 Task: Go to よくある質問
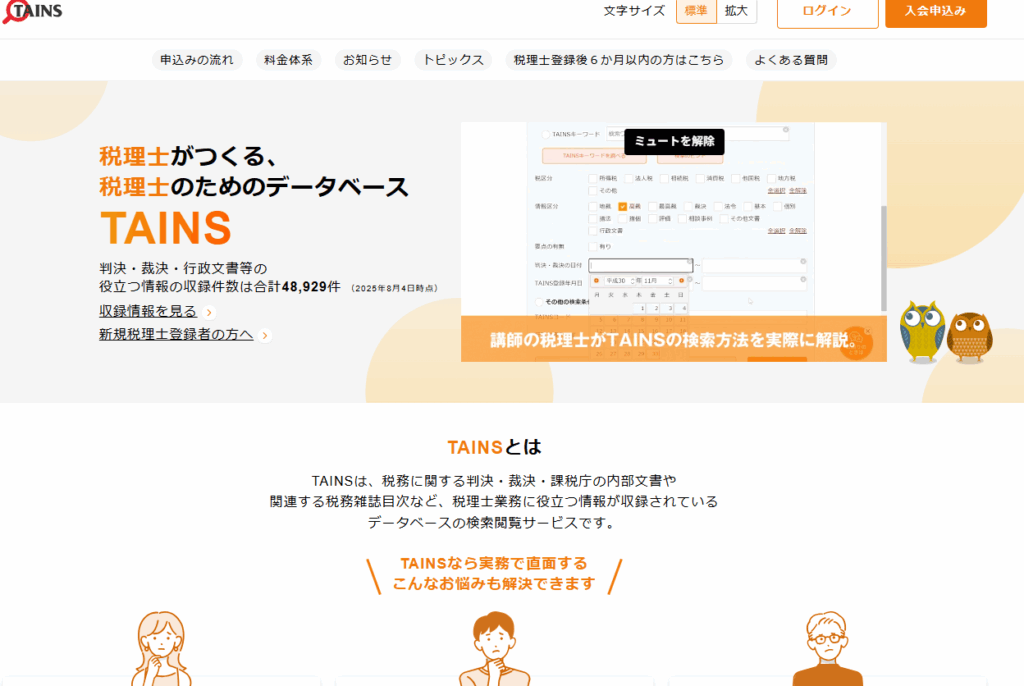[x=791, y=60]
